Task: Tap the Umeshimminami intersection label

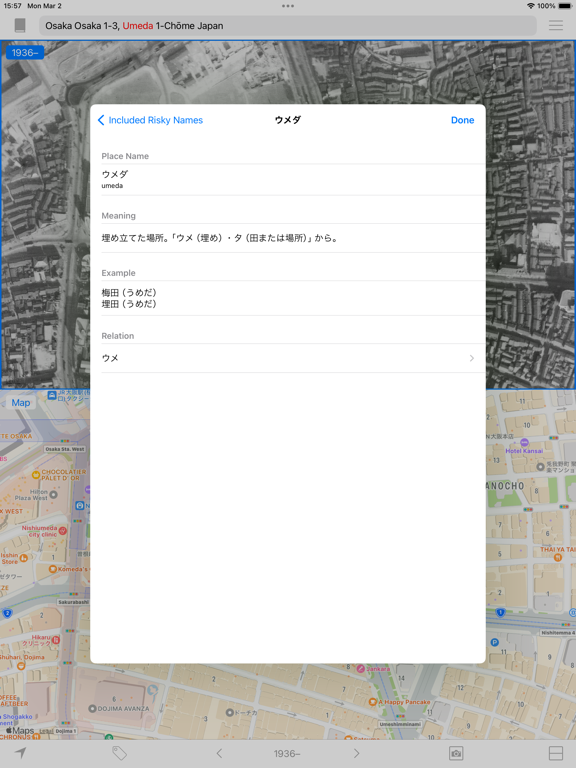Action: [x=400, y=724]
